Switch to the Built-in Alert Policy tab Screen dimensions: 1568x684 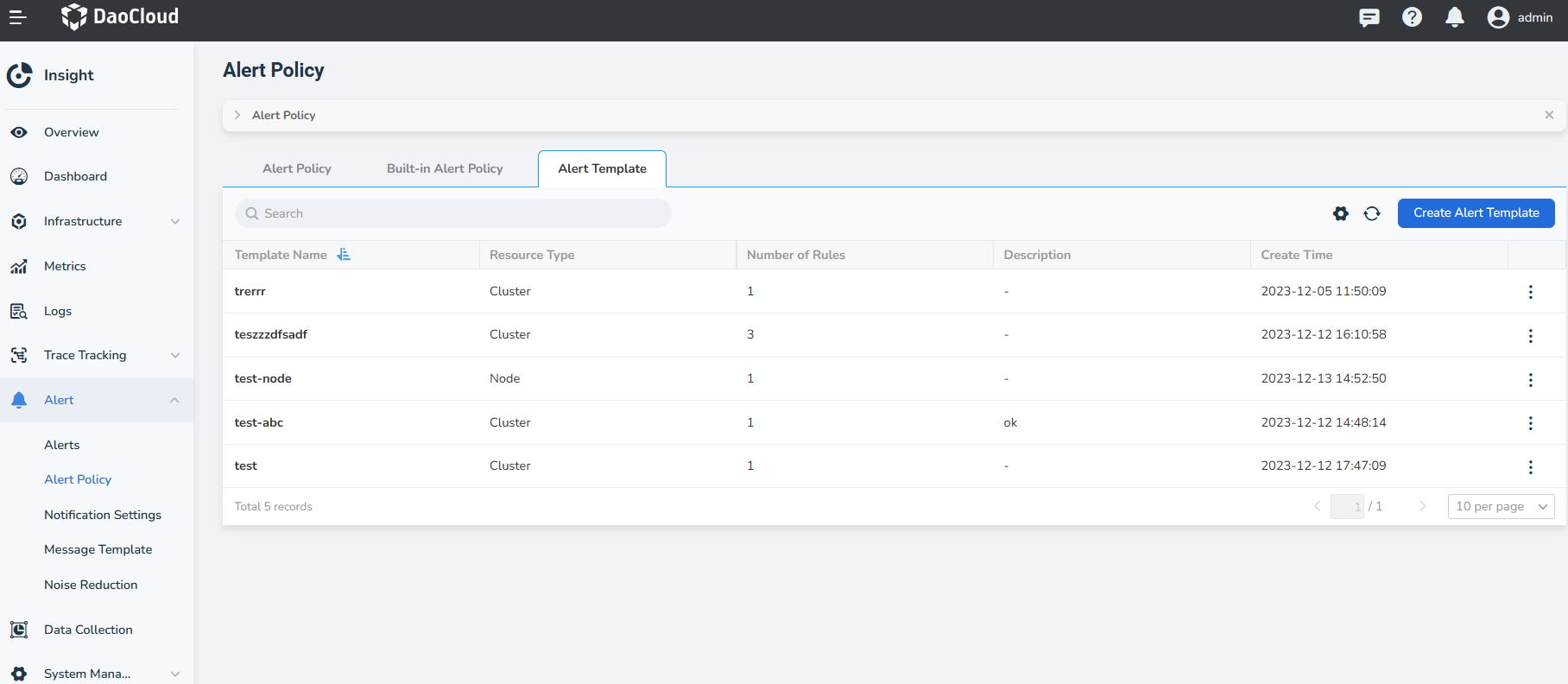point(445,168)
